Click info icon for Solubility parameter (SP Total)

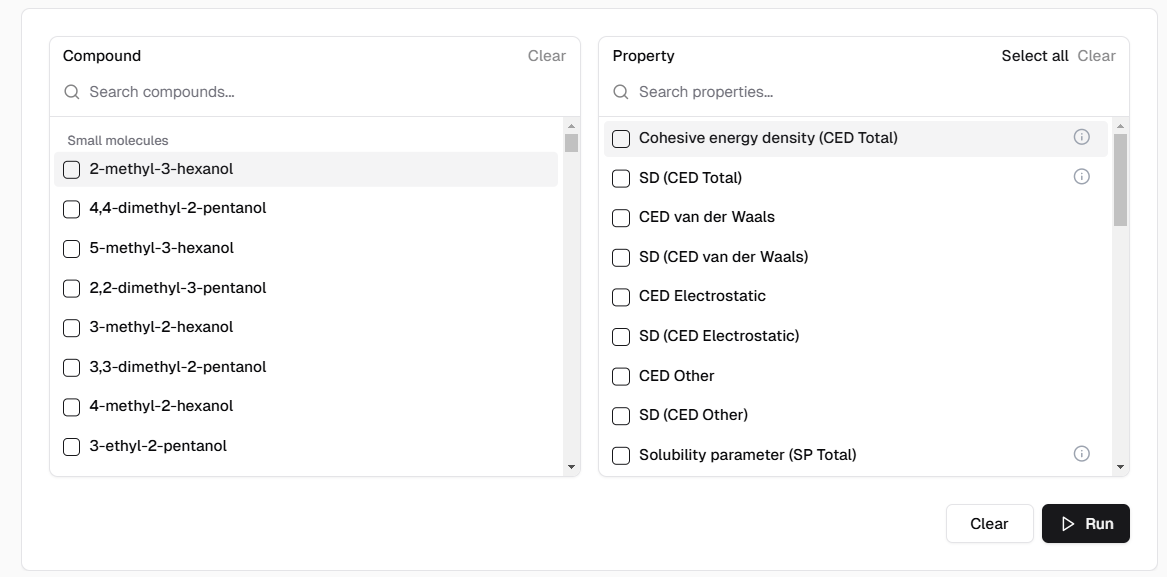(x=1081, y=454)
